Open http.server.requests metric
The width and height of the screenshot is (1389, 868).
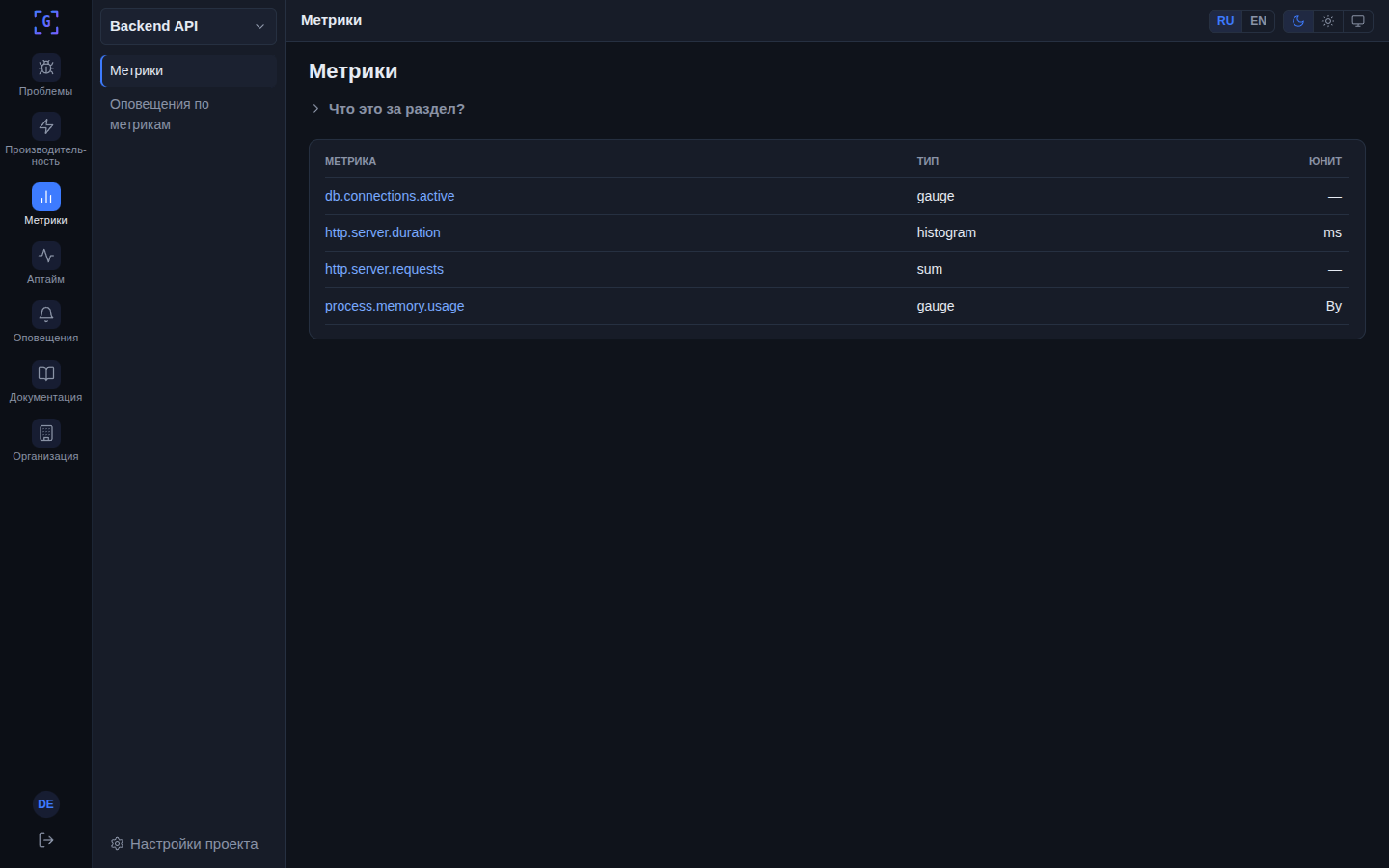point(384,269)
